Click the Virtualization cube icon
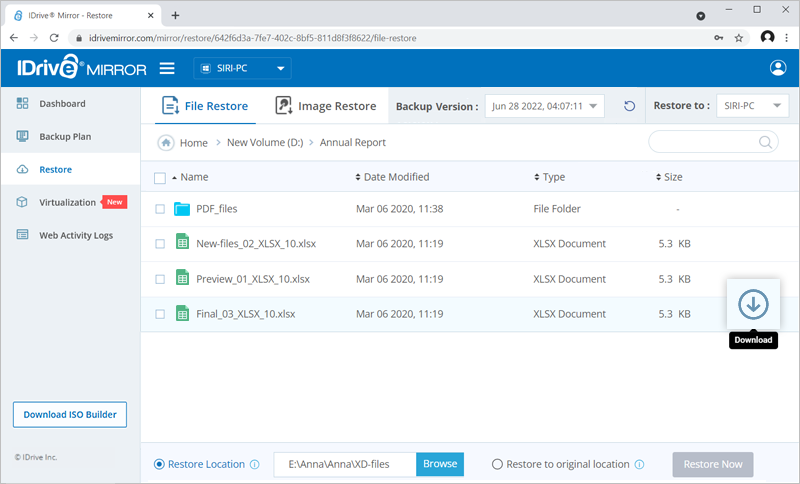Image resolution: width=800 pixels, height=484 pixels. coord(22,202)
